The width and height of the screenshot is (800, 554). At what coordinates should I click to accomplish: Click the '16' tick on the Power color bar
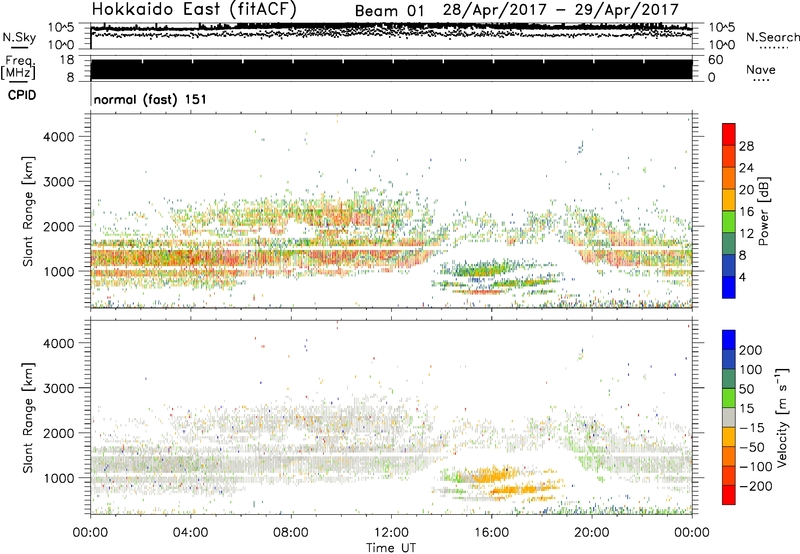coord(746,212)
